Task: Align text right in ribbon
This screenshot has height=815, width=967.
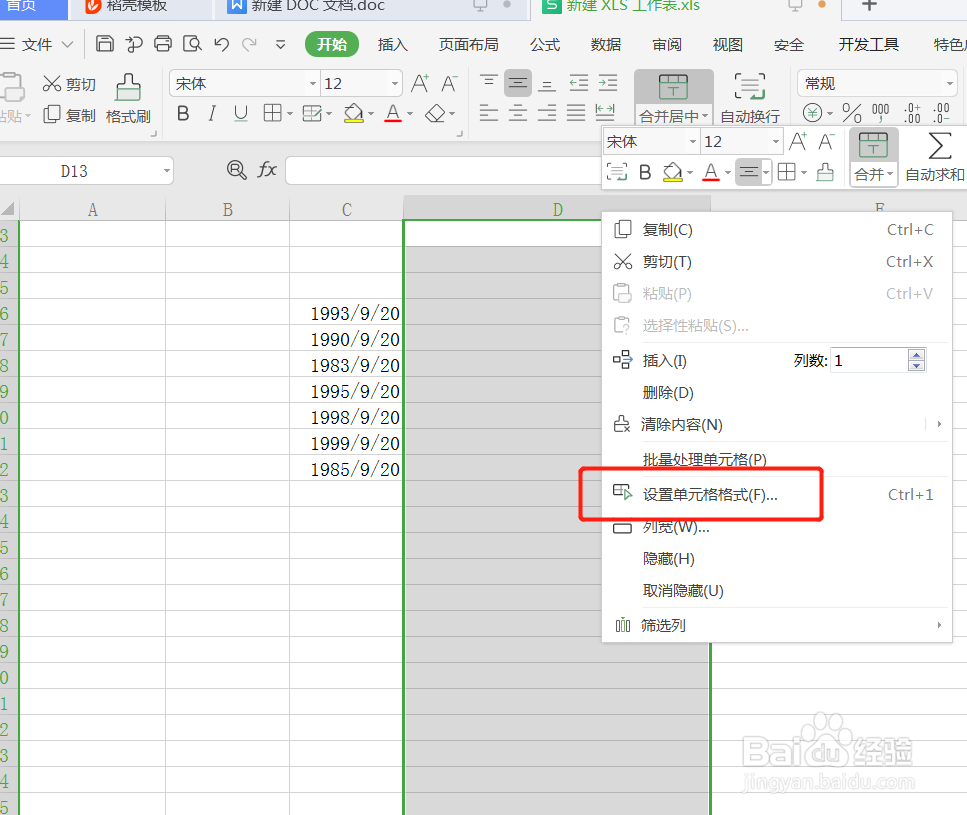Action: pos(547,112)
